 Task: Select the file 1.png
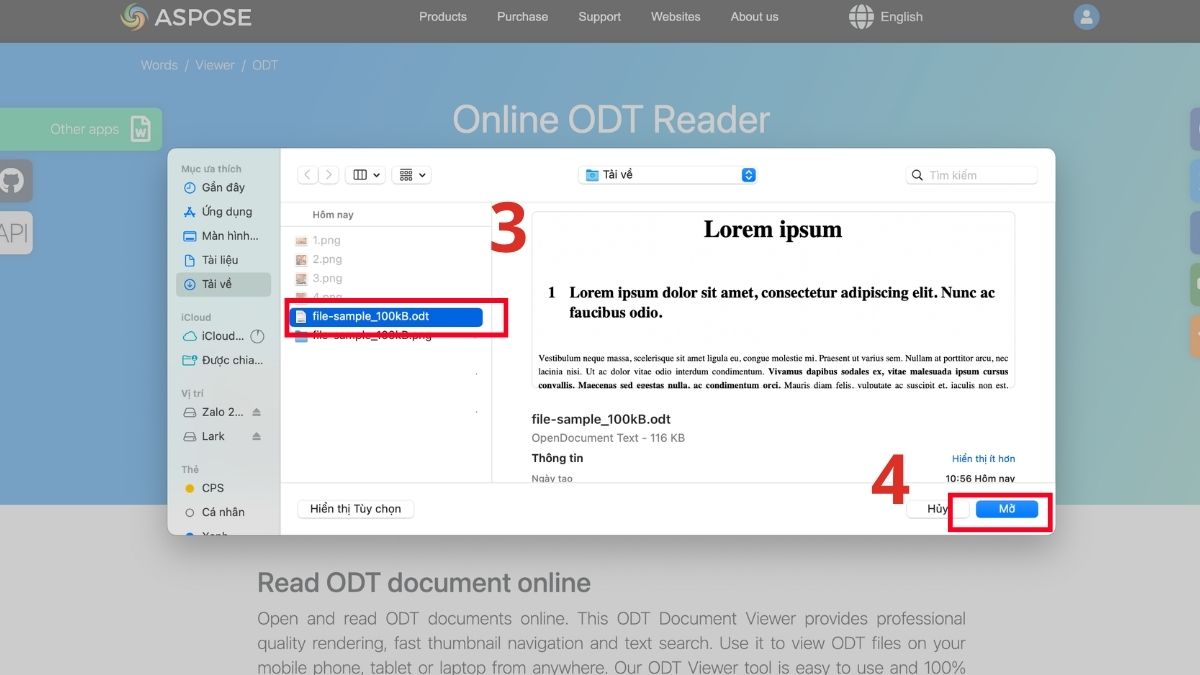(318, 240)
